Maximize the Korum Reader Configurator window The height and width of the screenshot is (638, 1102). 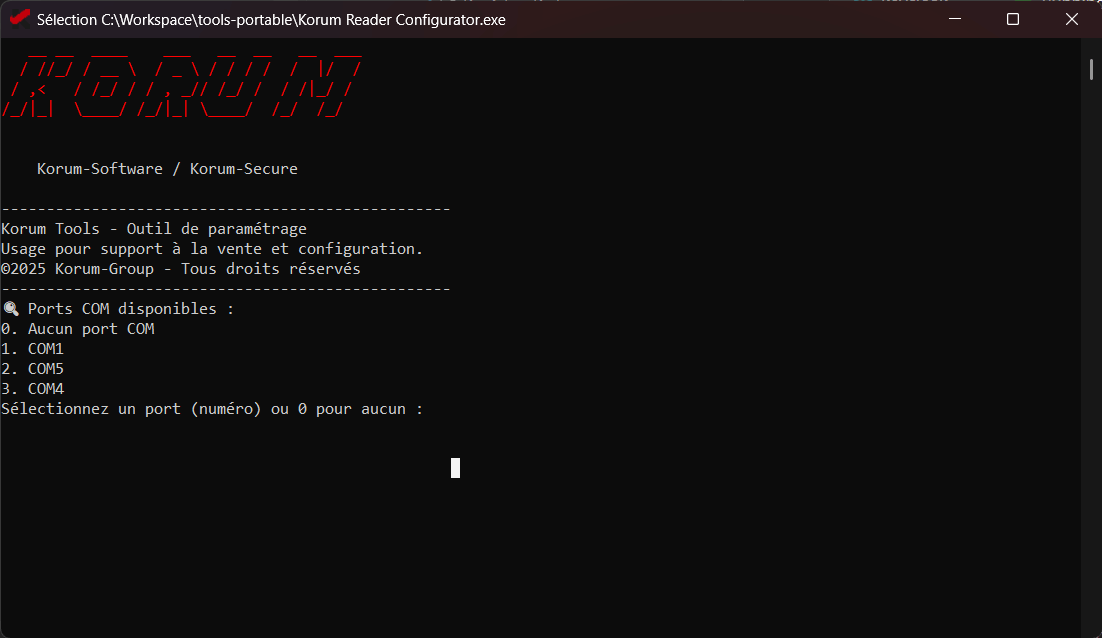[1013, 19]
